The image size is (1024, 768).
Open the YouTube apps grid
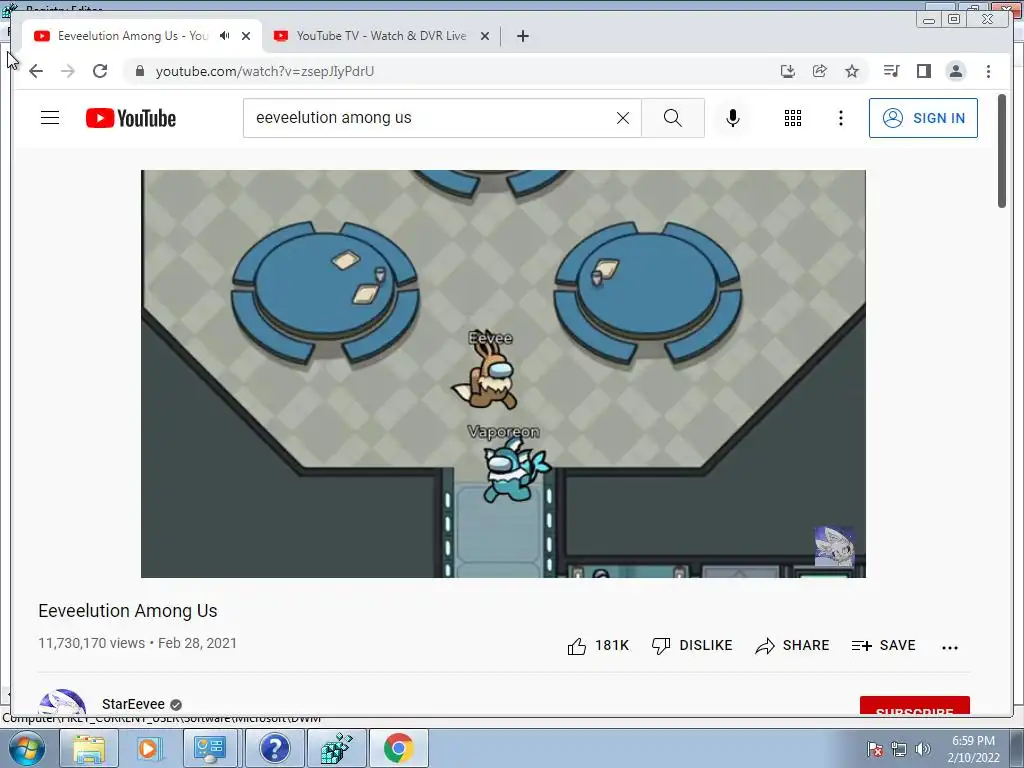(793, 118)
